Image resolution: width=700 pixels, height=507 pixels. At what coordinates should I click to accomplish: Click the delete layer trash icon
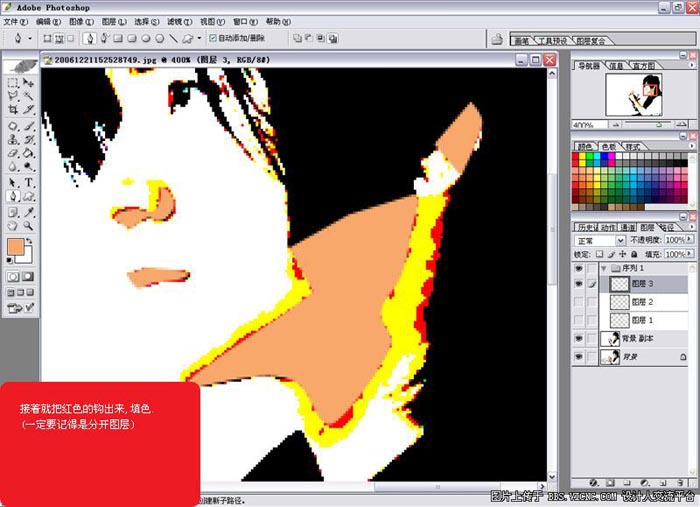tap(683, 481)
